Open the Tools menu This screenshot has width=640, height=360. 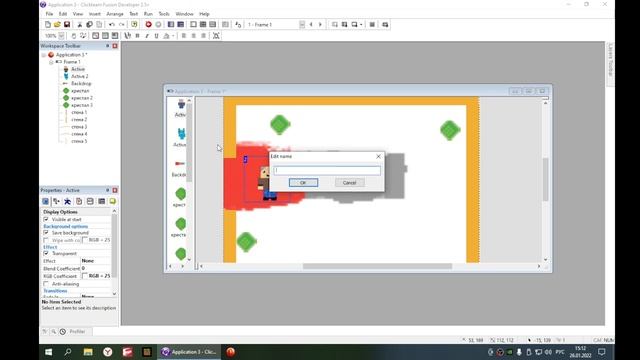[x=164, y=14]
